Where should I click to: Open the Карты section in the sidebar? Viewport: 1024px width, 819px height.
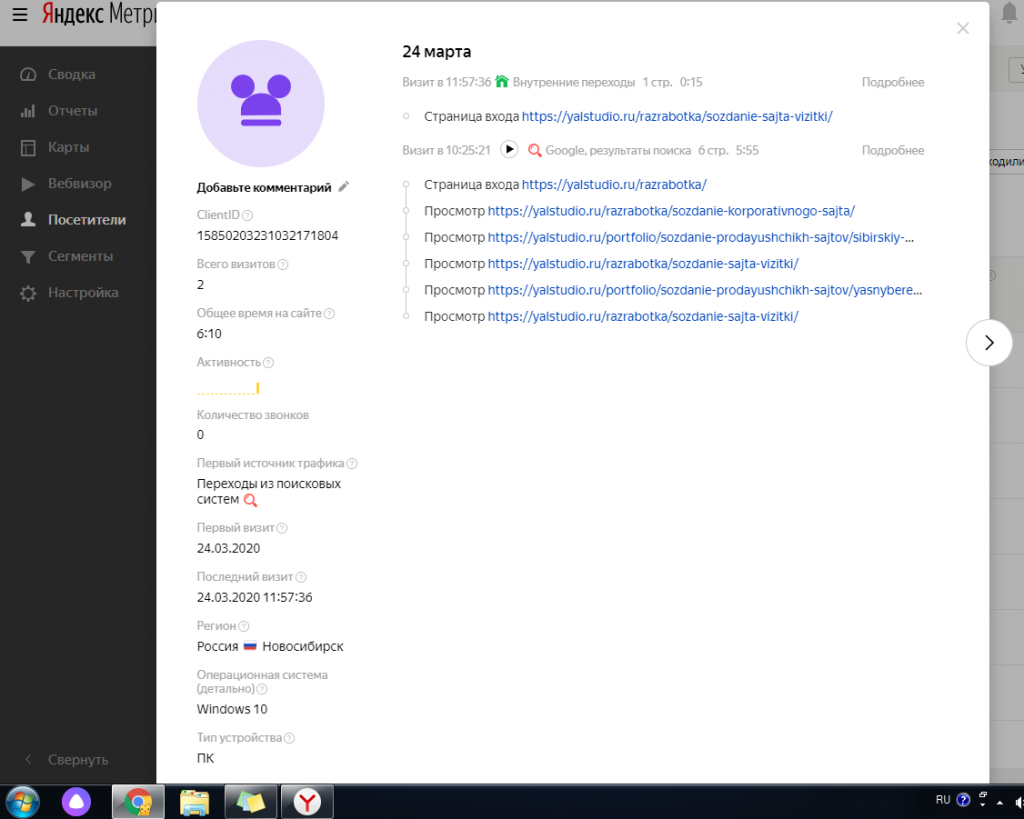pyautogui.click(x=68, y=148)
